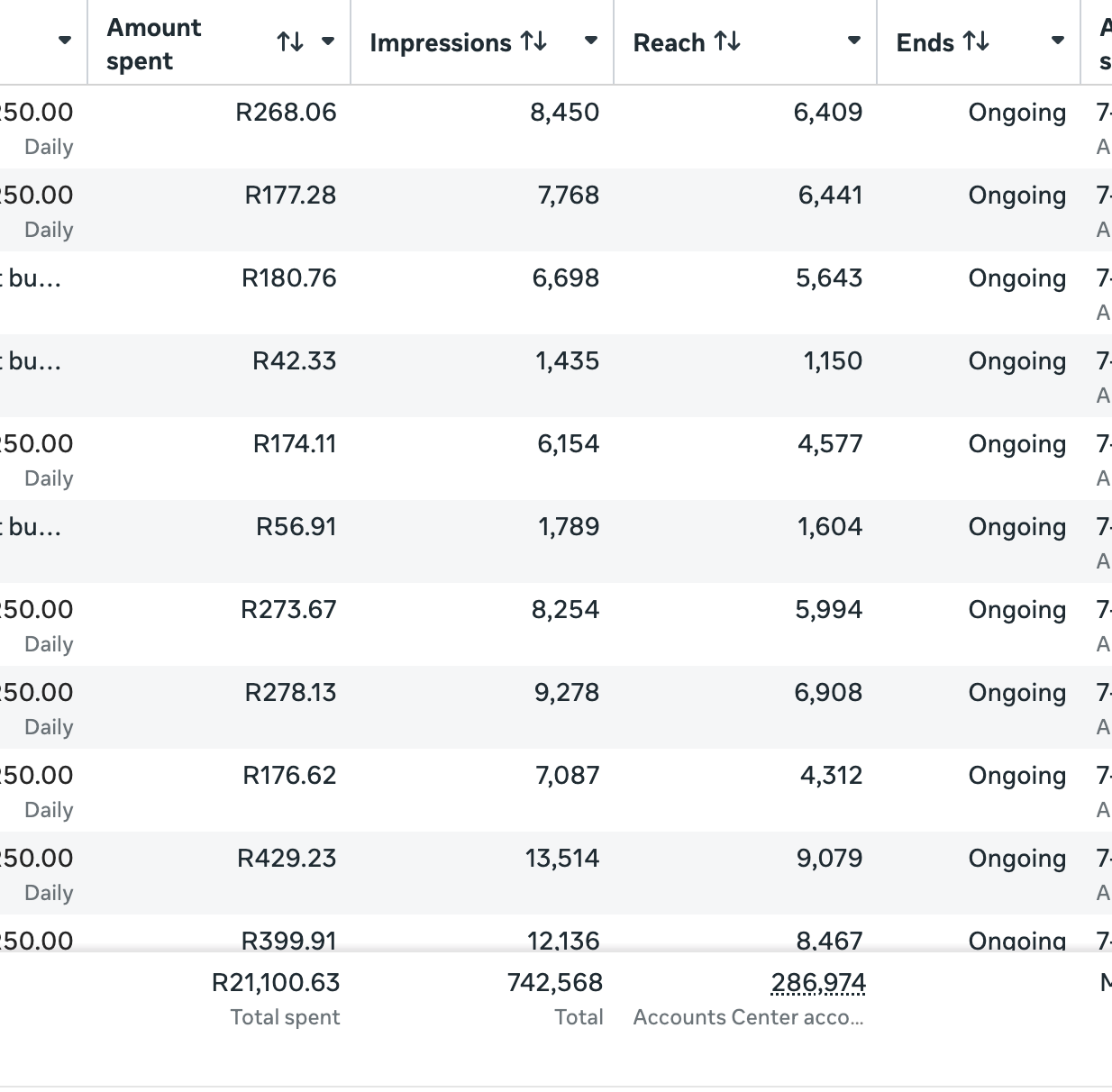Click the reach value 6,409 in first row

[x=827, y=113]
